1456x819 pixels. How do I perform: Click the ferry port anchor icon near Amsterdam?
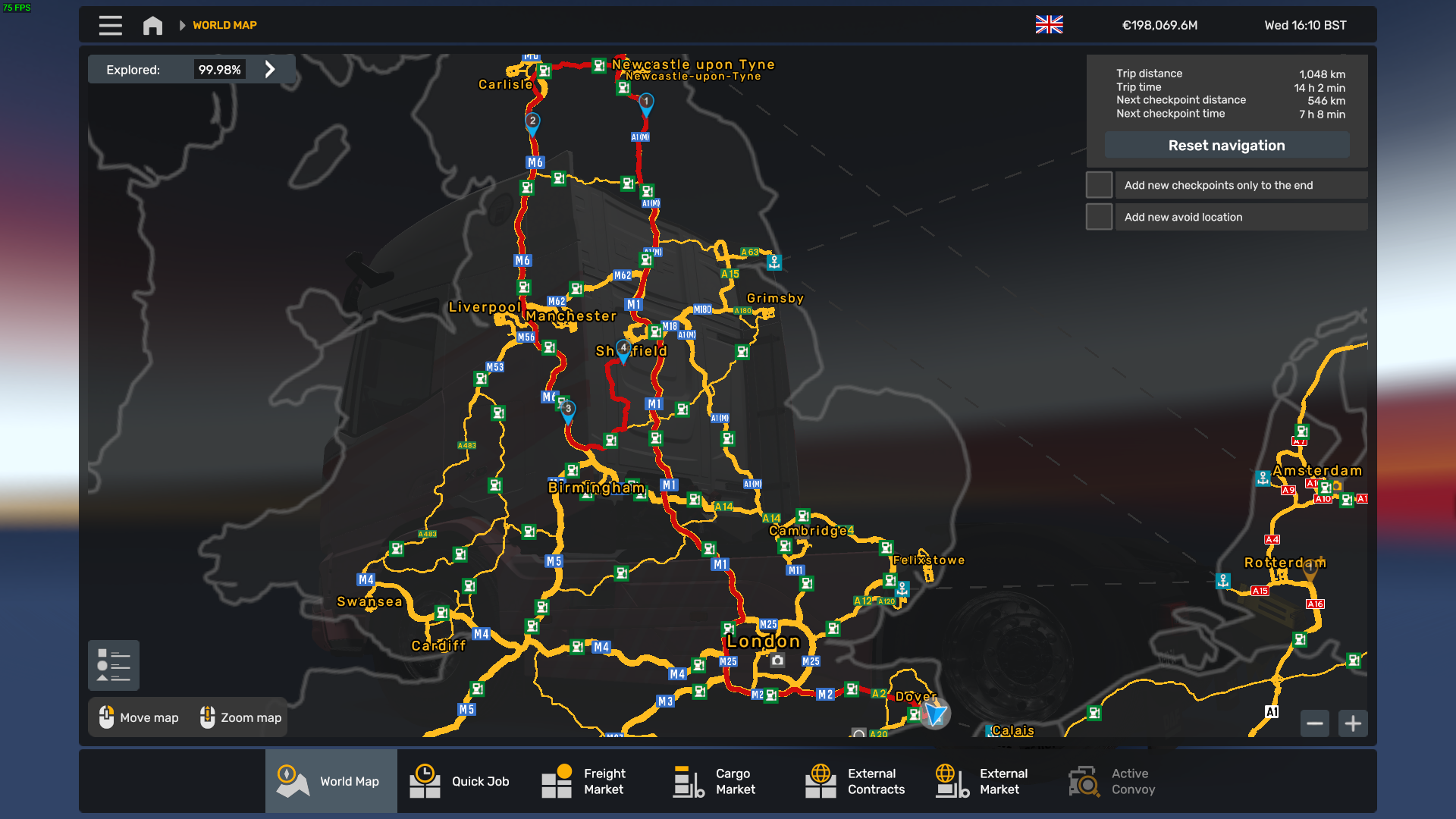coord(1263,478)
